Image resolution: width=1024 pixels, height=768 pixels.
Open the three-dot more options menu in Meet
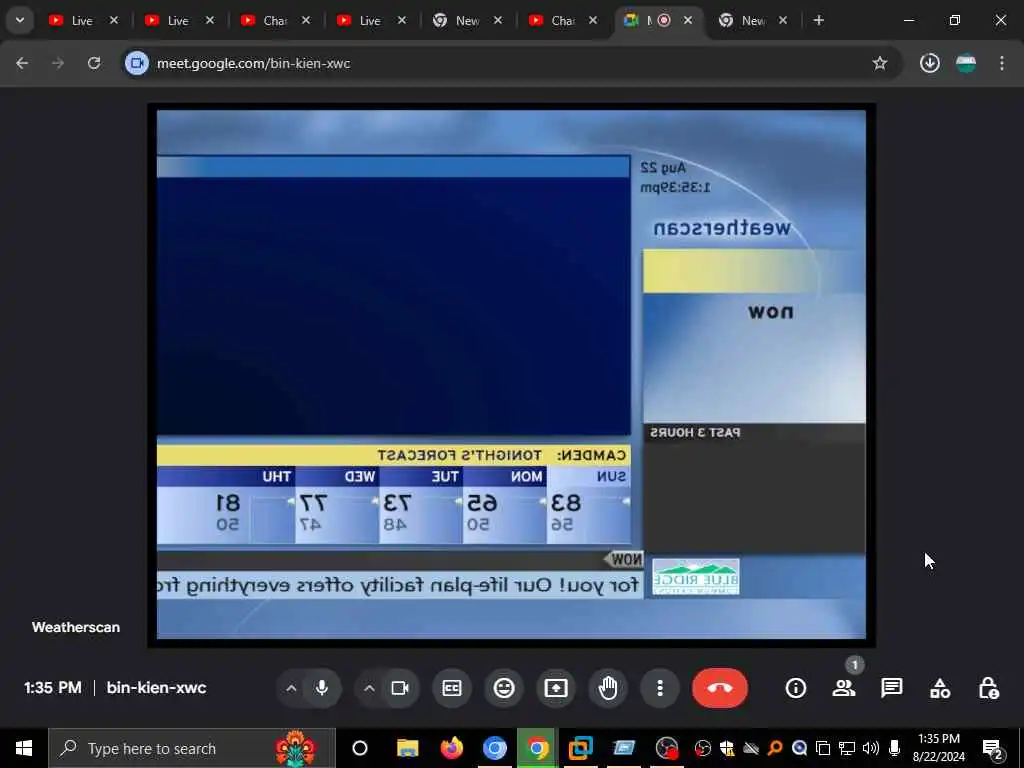660,688
